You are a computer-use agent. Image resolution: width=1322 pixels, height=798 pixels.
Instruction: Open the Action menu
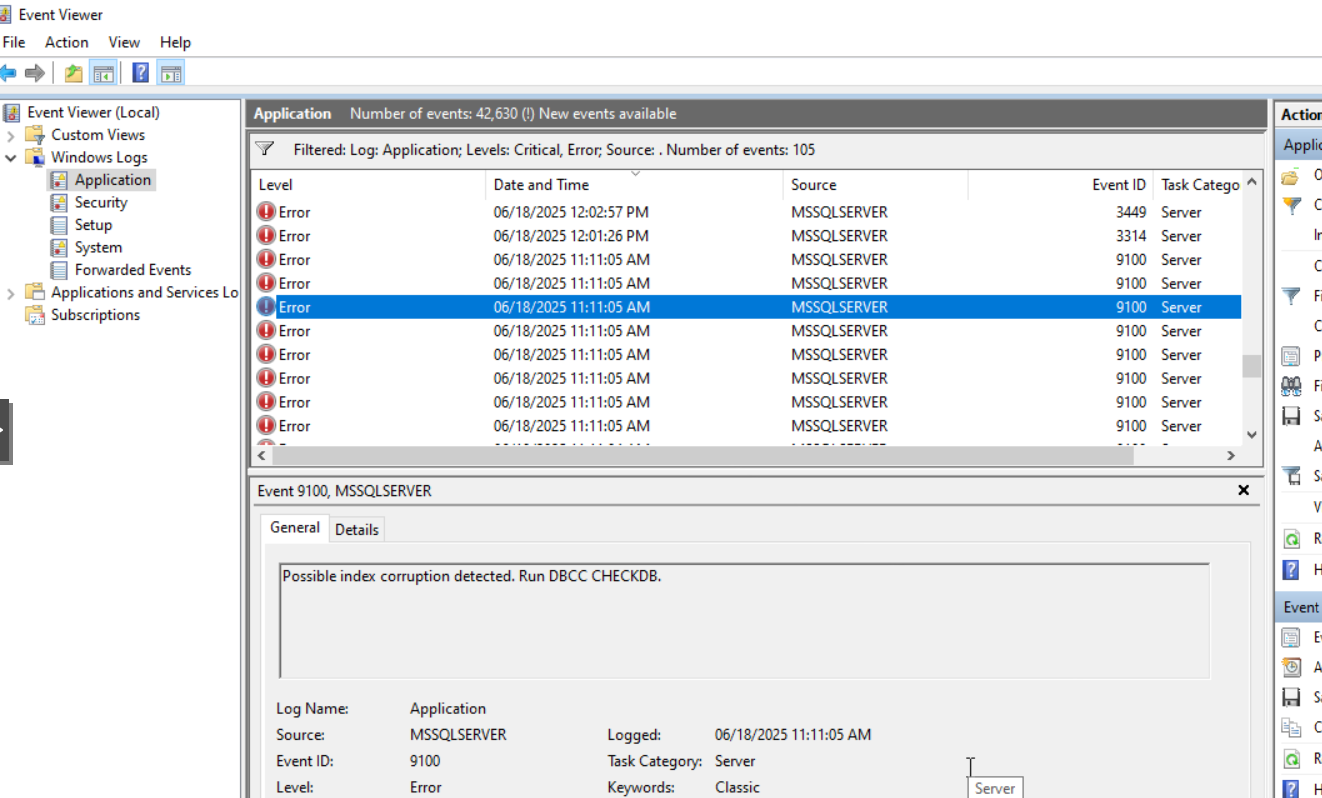(x=66, y=42)
